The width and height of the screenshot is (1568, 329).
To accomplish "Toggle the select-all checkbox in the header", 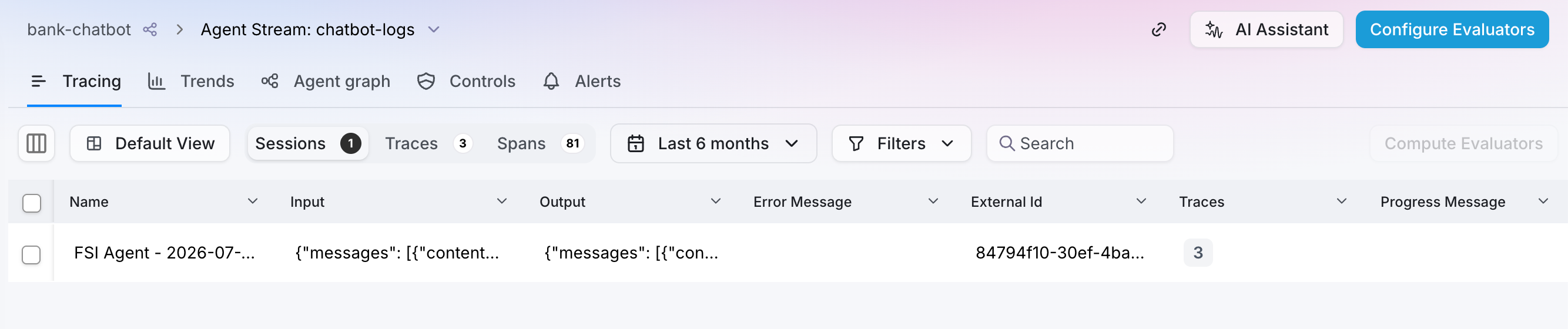I will click(32, 203).
